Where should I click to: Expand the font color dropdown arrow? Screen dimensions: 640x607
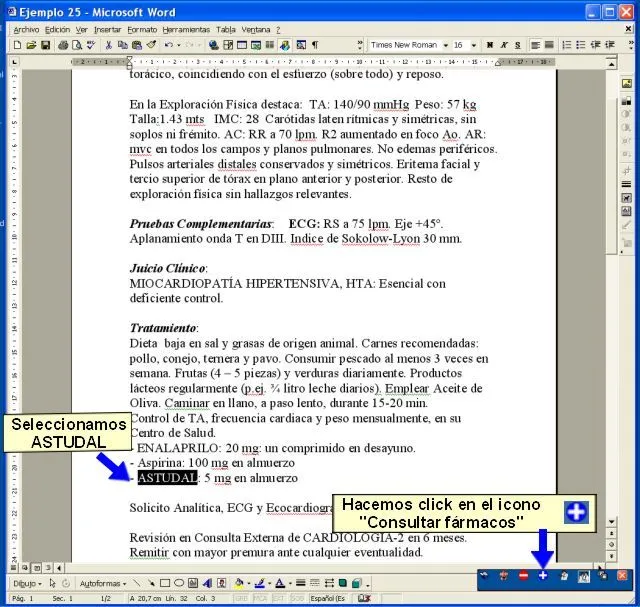(x=290, y=584)
